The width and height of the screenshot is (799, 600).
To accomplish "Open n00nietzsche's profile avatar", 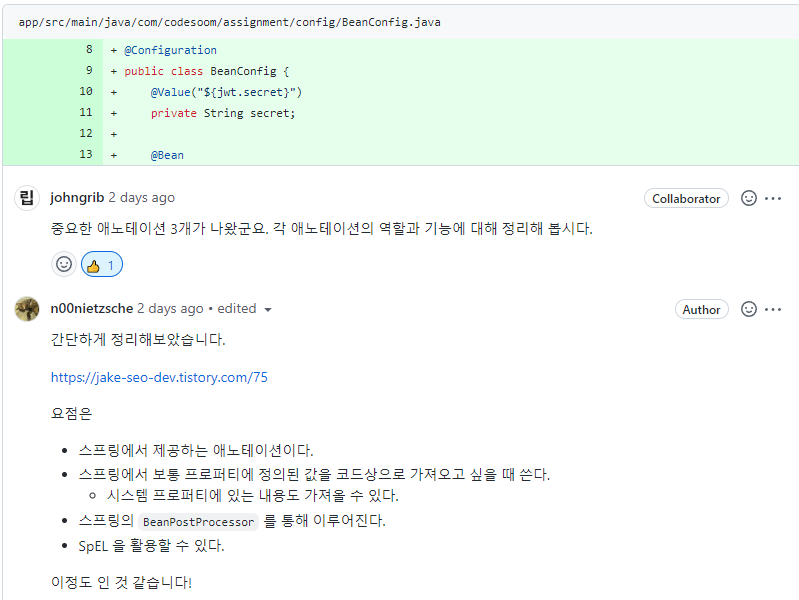I will (x=27, y=309).
